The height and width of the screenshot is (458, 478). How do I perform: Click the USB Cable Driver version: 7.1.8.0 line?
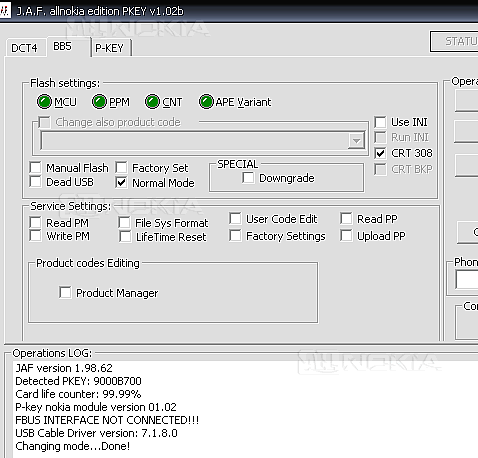click(x=96, y=433)
